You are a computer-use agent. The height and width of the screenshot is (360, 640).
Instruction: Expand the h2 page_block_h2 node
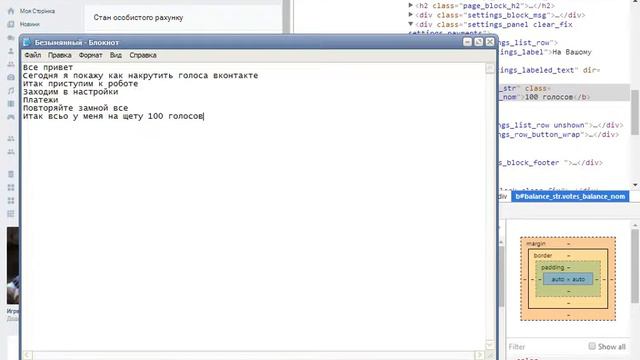411,5
